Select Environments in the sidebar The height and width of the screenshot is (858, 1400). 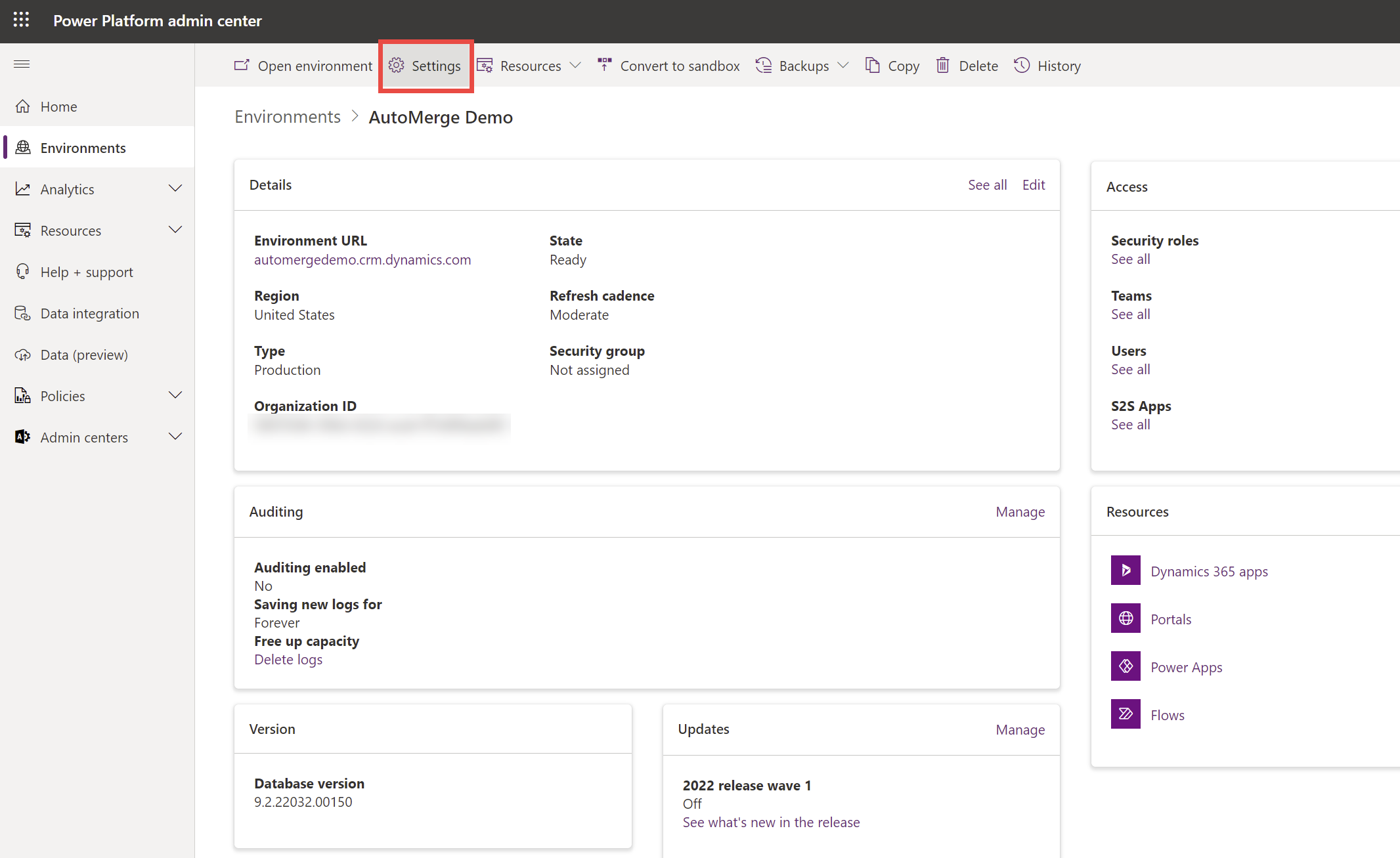pos(97,148)
